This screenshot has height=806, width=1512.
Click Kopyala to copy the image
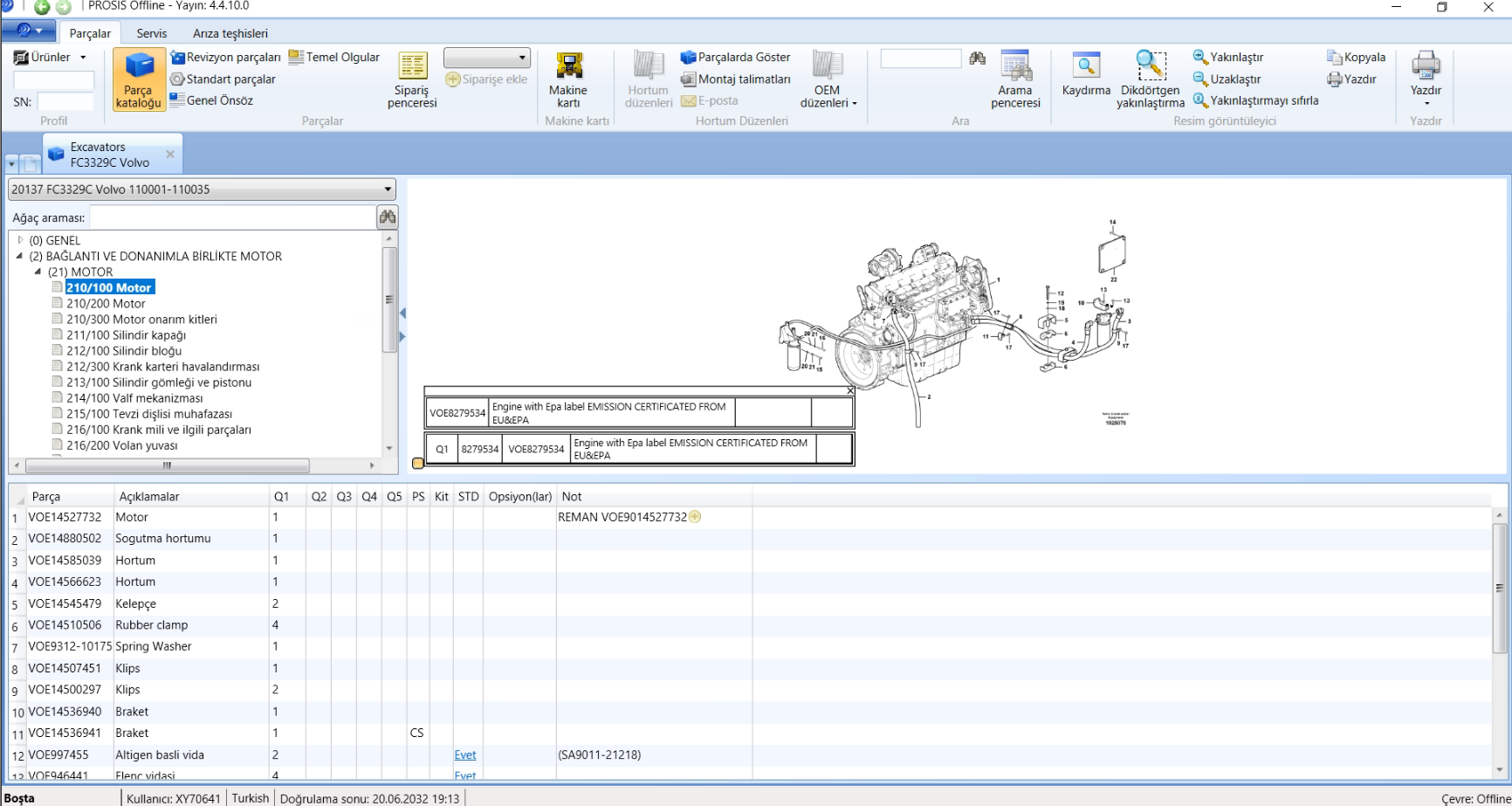pyautogui.click(x=1357, y=58)
